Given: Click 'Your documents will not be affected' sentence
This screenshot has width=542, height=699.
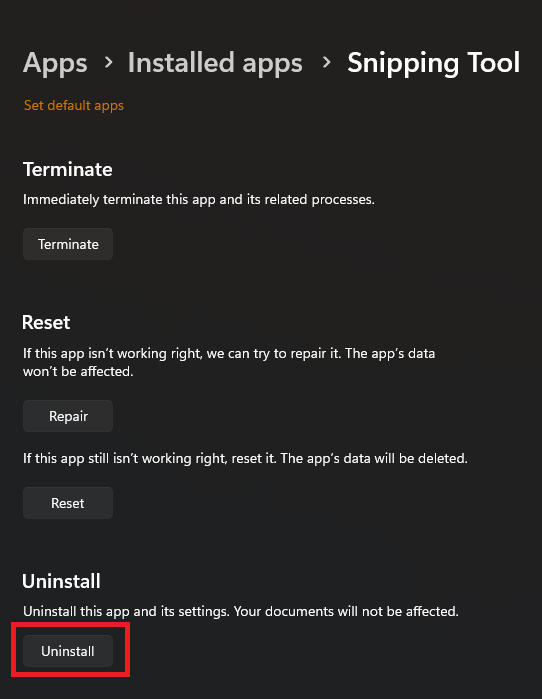Looking at the screenshot, I should coord(346,611).
